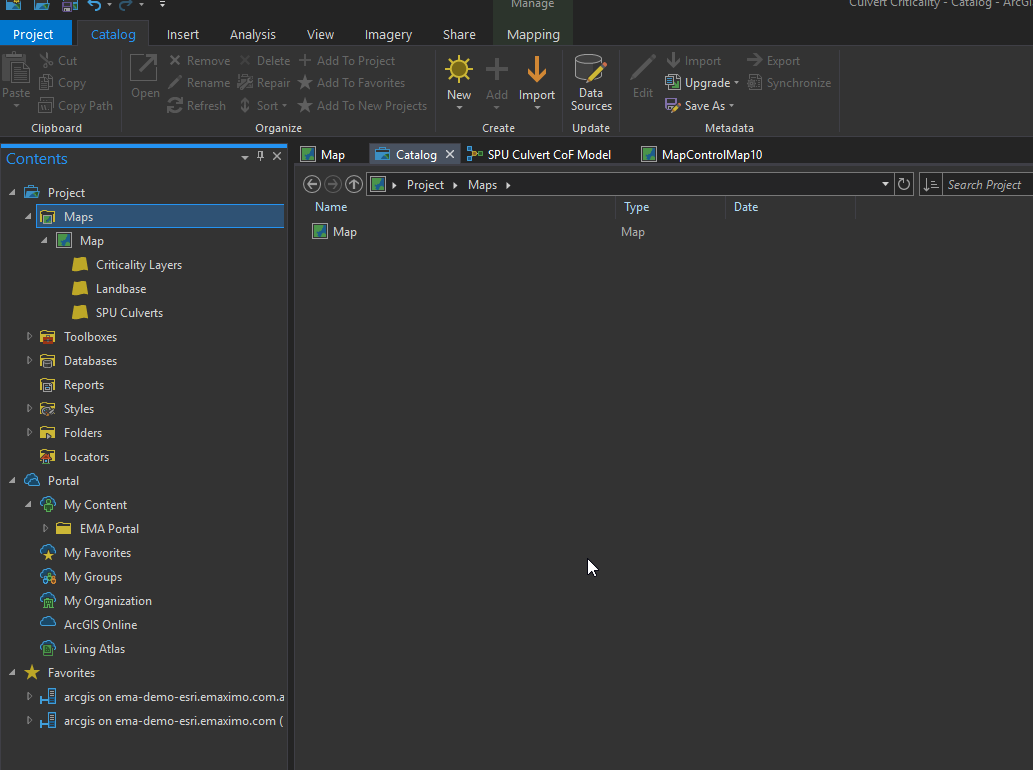
Task: Collapse the Portal node
Action: coord(12,480)
